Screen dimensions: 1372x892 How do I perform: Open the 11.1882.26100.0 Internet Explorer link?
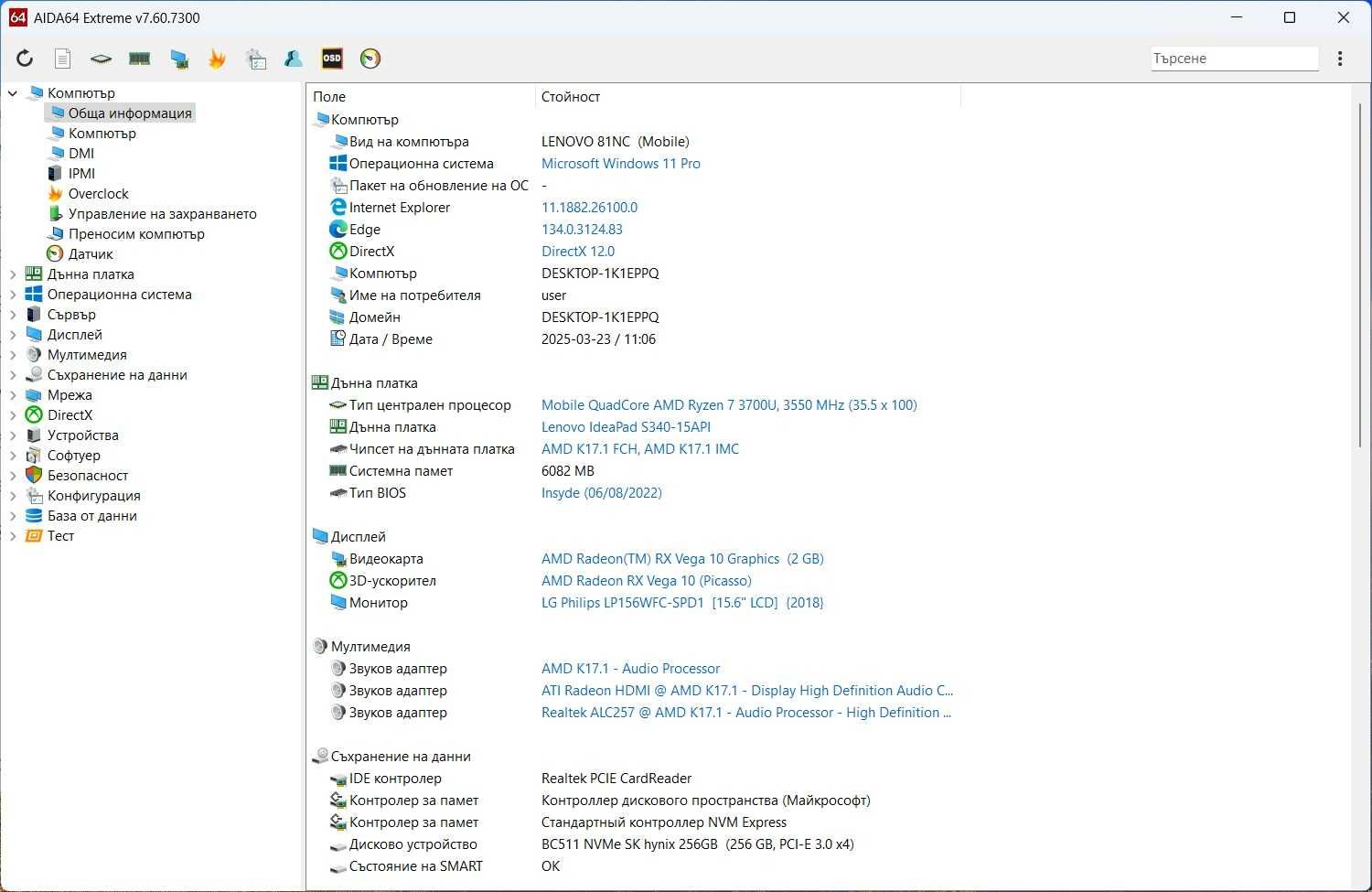[590, 208]
